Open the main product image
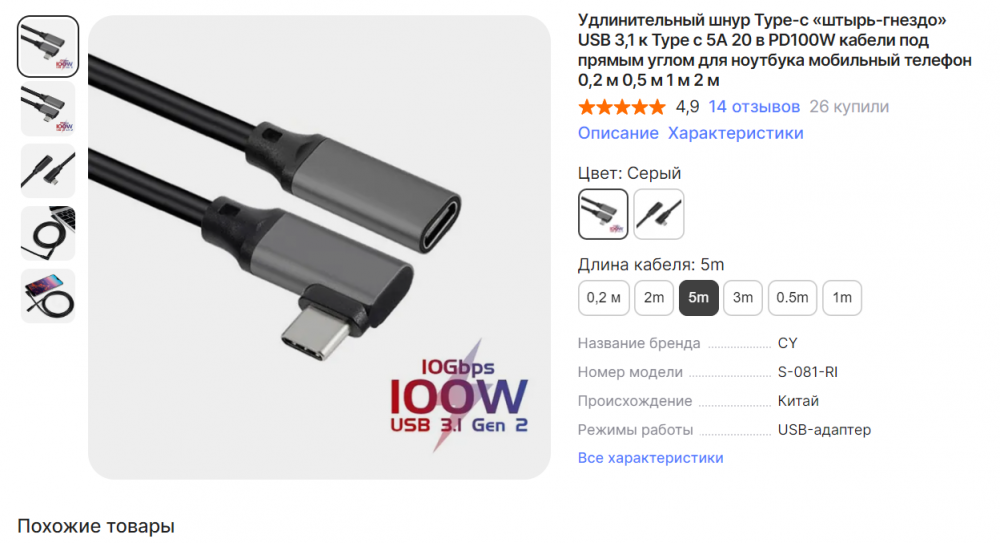Image resolution: width=1000 pixels, height=543 pixels. coord(320,248)
